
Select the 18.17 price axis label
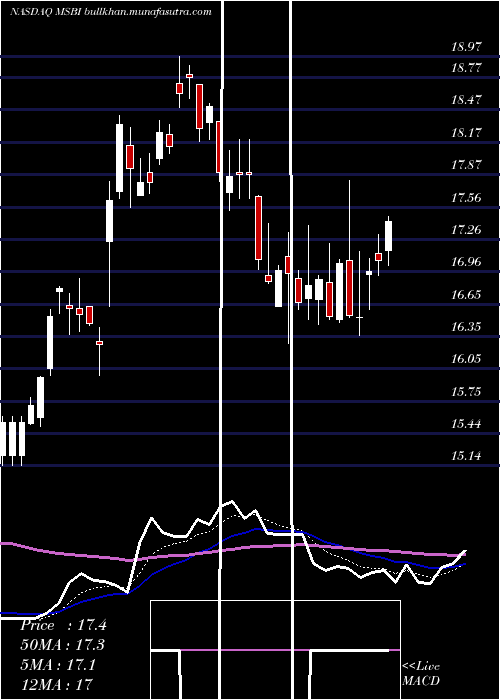[467, 133]
